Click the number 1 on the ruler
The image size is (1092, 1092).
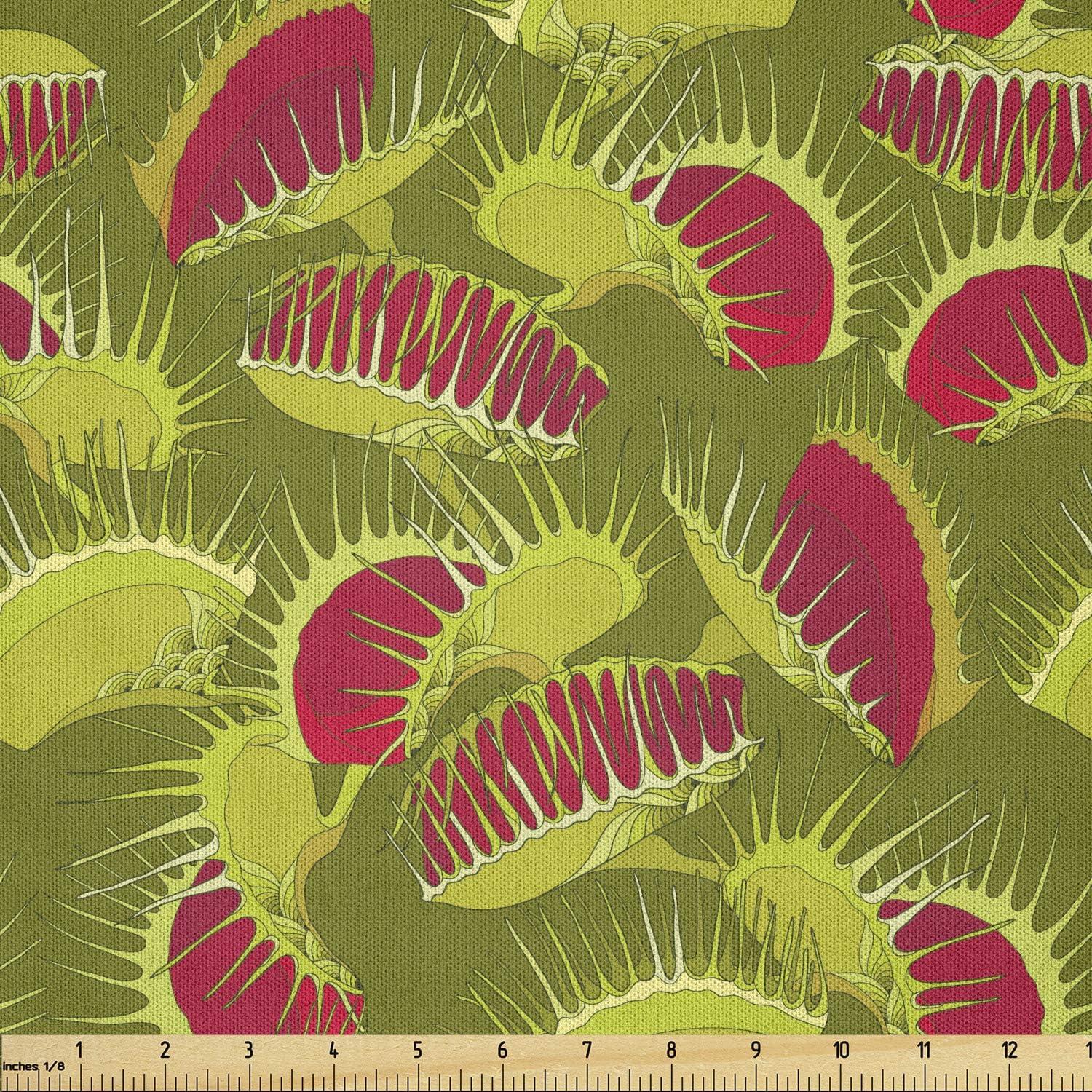pos(79,1051)
